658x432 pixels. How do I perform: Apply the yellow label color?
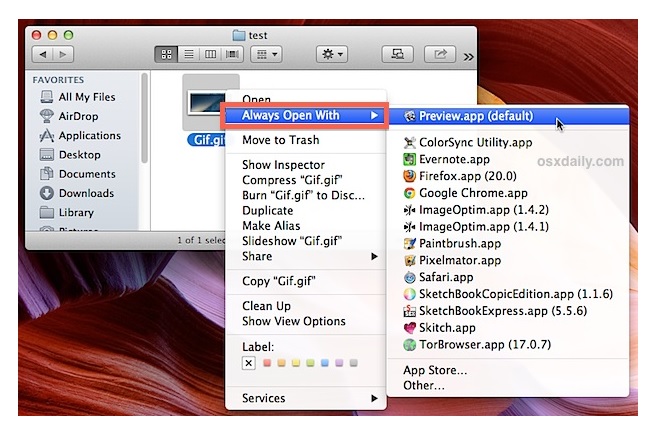pyautogui.click(x=296, y=363)
